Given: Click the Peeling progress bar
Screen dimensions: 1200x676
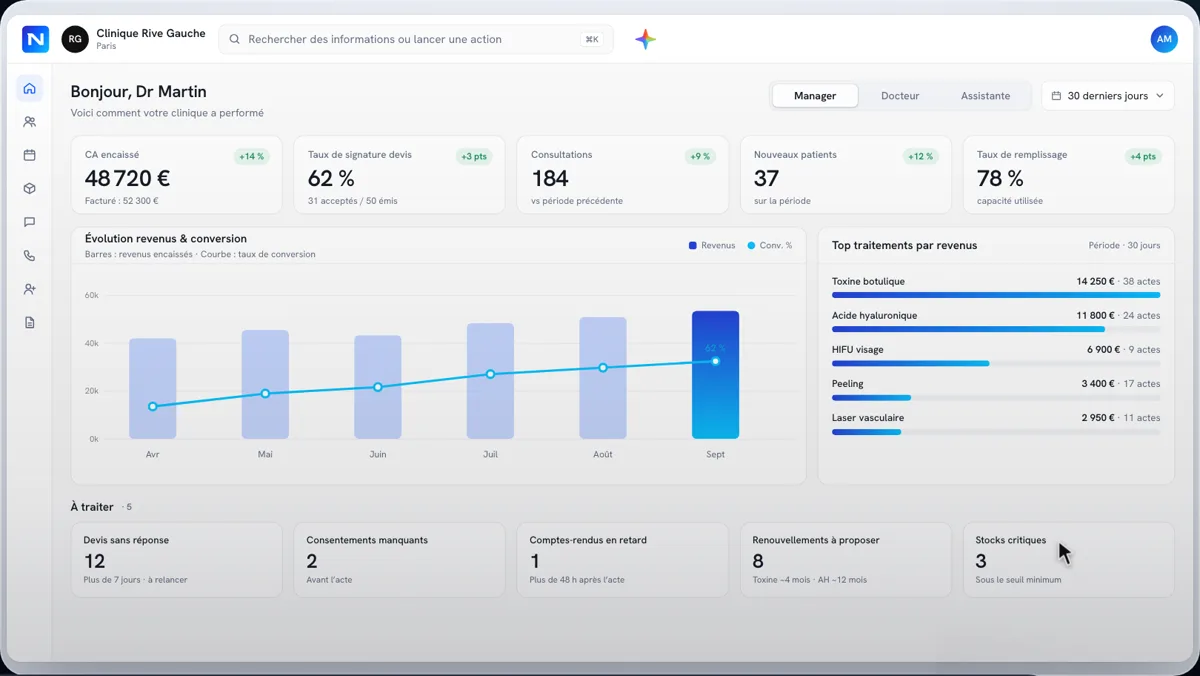Looking at the screenshot, I should click(996, 398).
